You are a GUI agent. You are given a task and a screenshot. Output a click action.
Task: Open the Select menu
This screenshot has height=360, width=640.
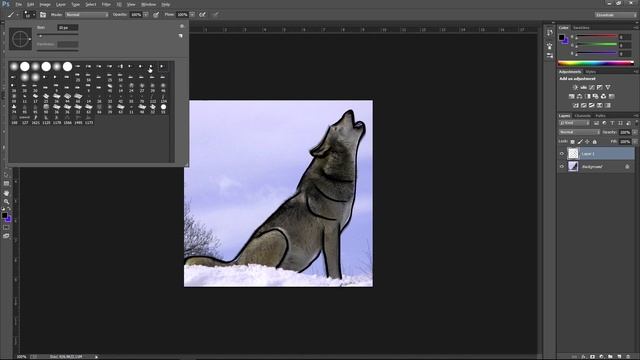pyautogui.click(x=91, y=4)
